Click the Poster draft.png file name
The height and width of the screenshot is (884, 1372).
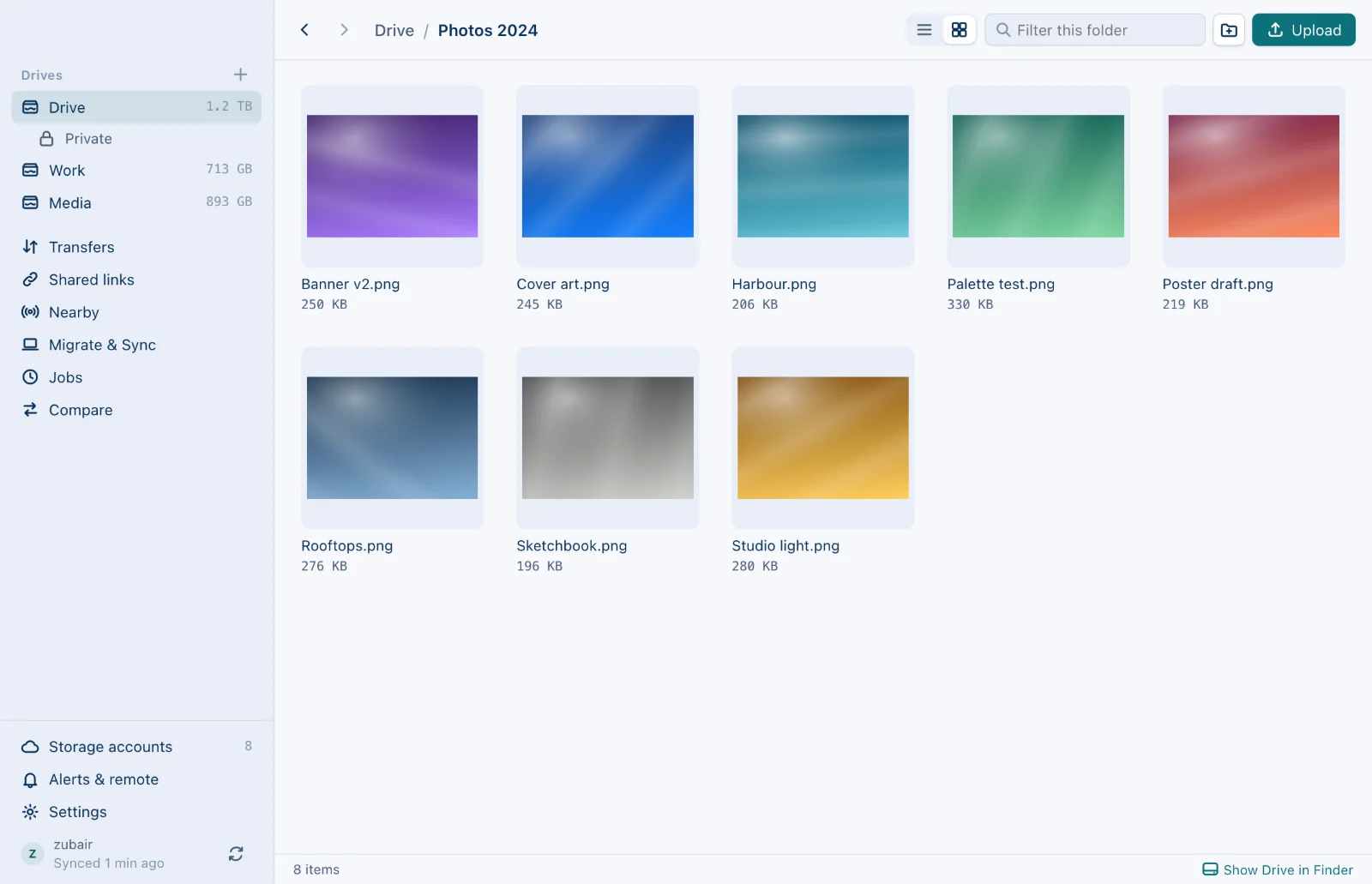[1218, 284]
